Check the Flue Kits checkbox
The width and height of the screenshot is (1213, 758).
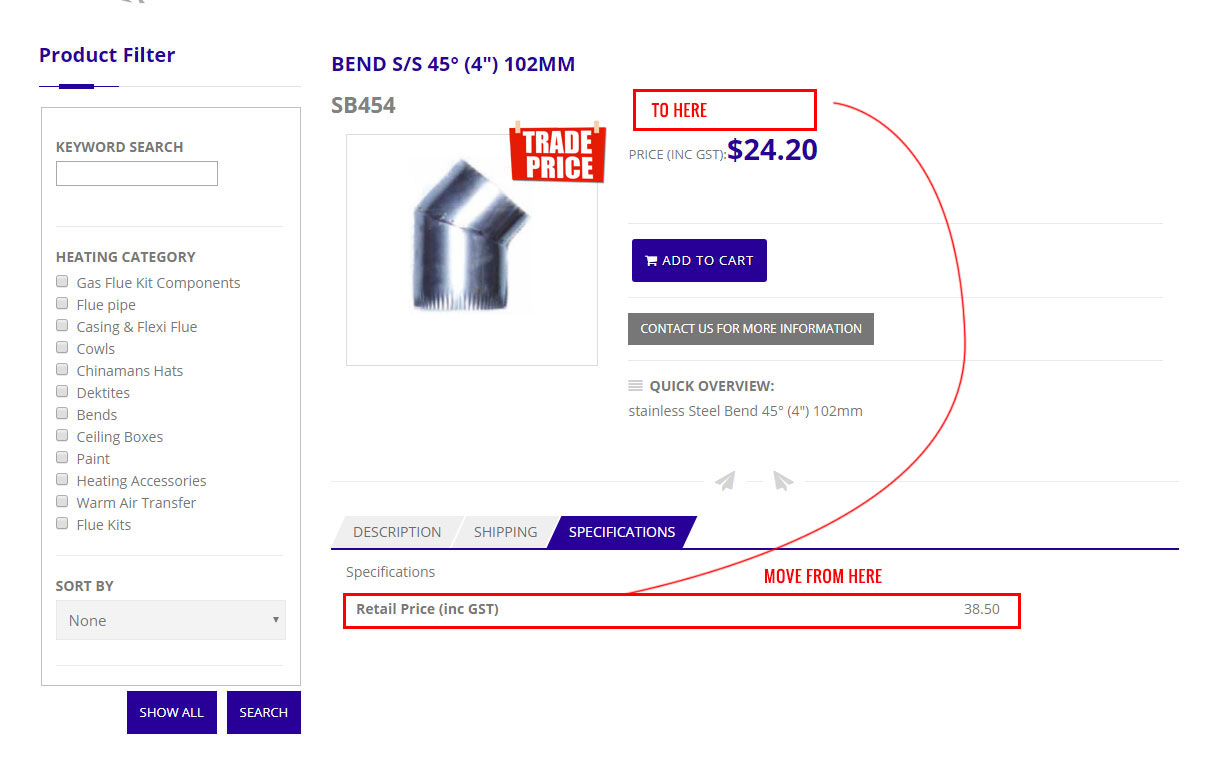click(x=62, y=524)
